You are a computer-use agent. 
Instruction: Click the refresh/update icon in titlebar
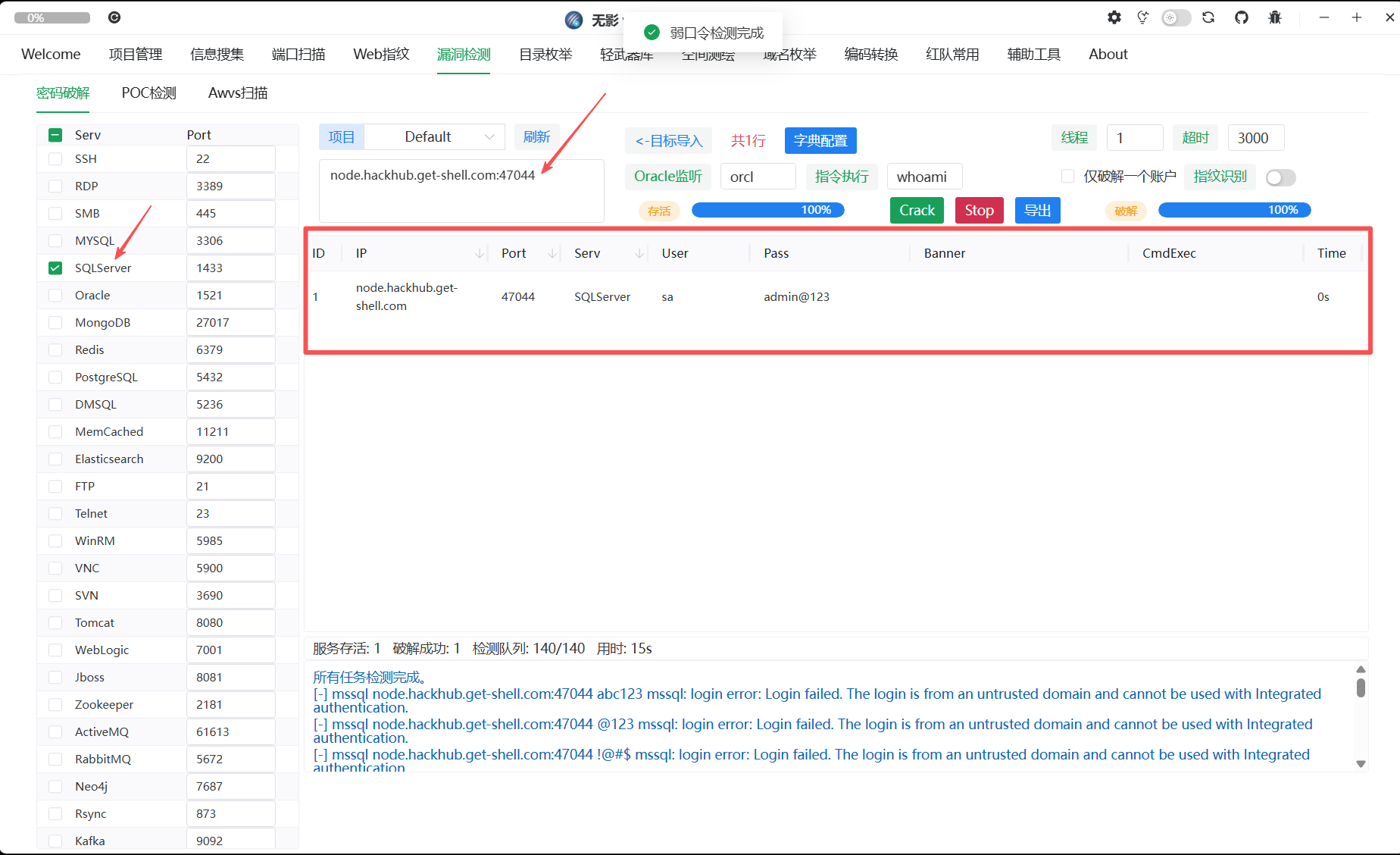(1208, 17)
